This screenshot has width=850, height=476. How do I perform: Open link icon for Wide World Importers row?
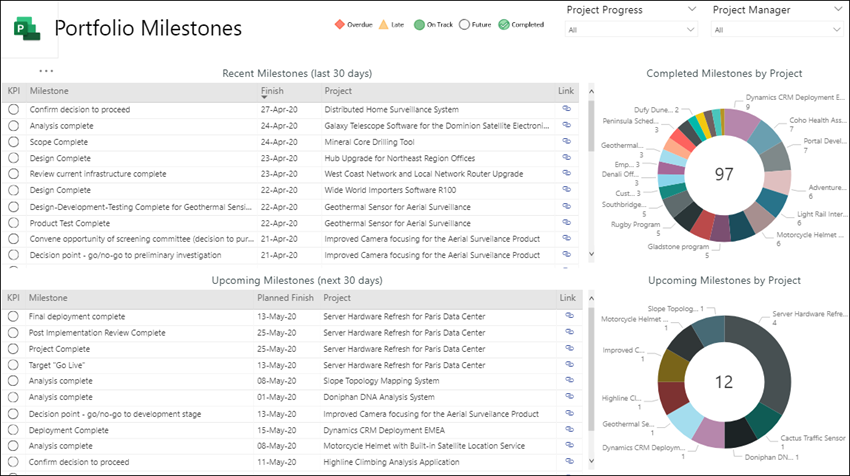(566, 190)
